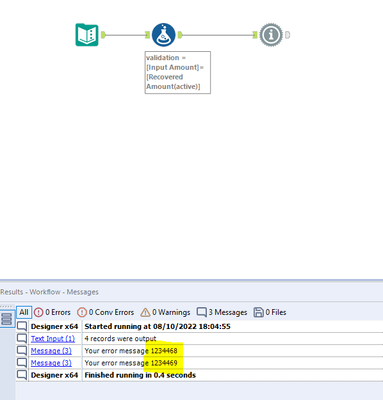Click the Formula tool output anchor
383x400 pixels.
pyautogui.click(x=180, y=35)
